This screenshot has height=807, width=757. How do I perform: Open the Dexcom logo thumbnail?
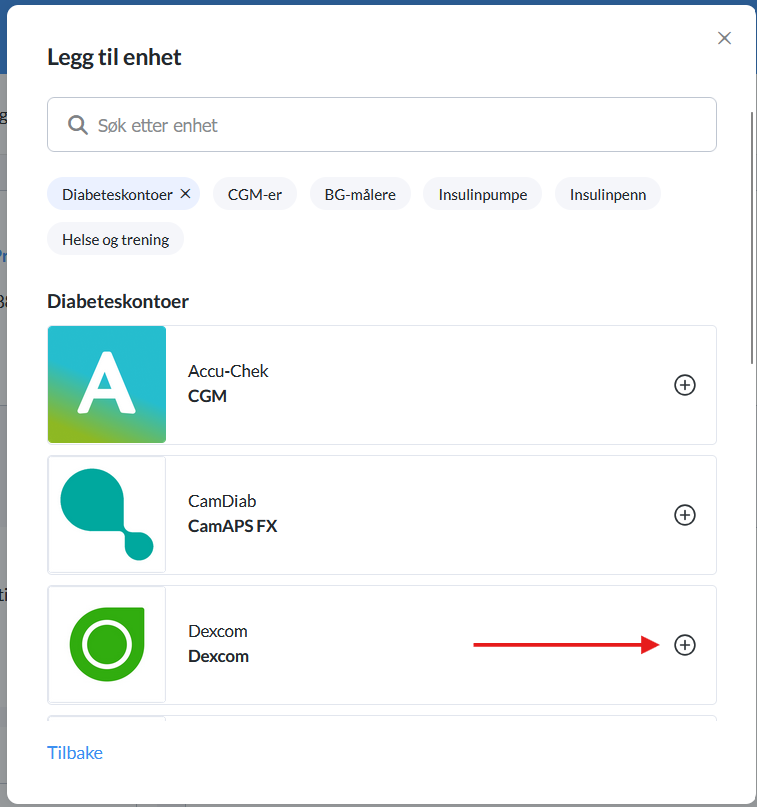[107, 645]
